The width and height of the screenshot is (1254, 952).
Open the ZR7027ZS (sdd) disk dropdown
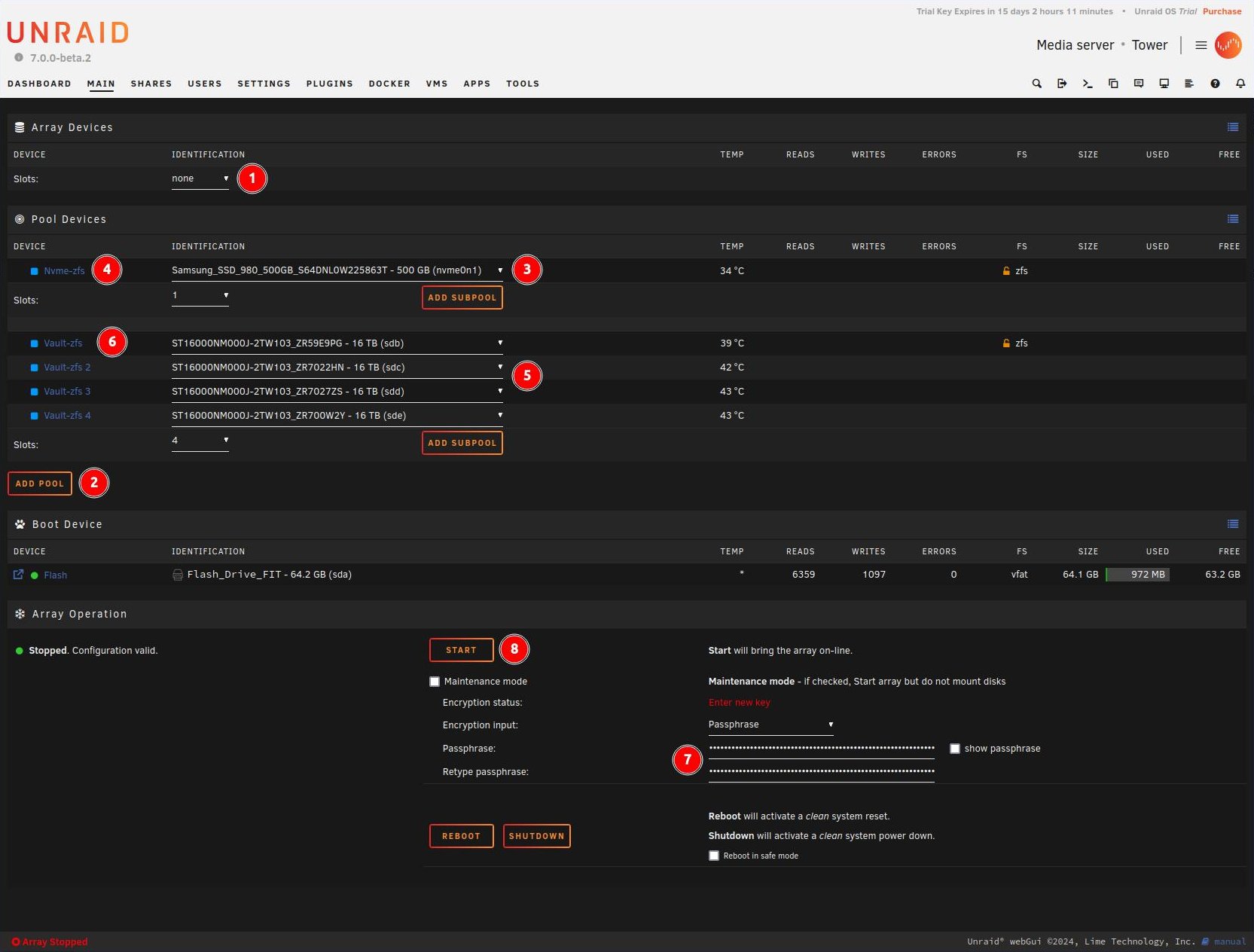pos(337,392)
